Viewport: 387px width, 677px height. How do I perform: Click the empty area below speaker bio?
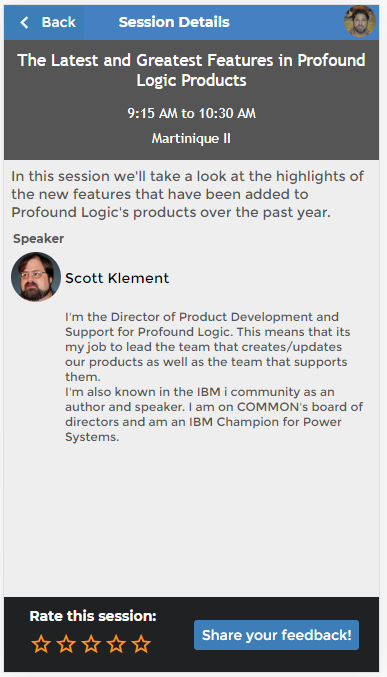coord(191,520)
